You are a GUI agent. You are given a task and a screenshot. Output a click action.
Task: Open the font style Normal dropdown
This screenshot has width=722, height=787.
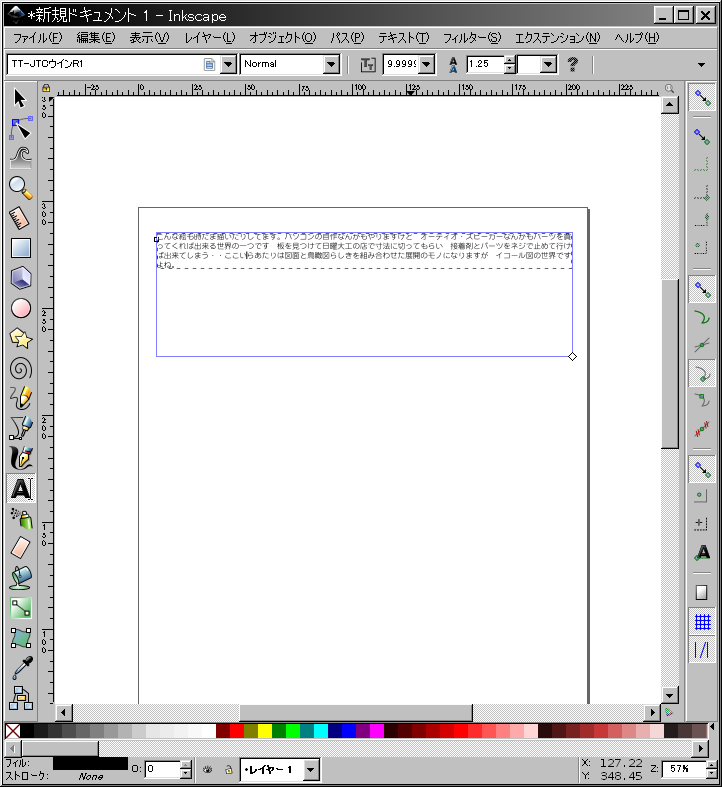click(x=331, y=64)
